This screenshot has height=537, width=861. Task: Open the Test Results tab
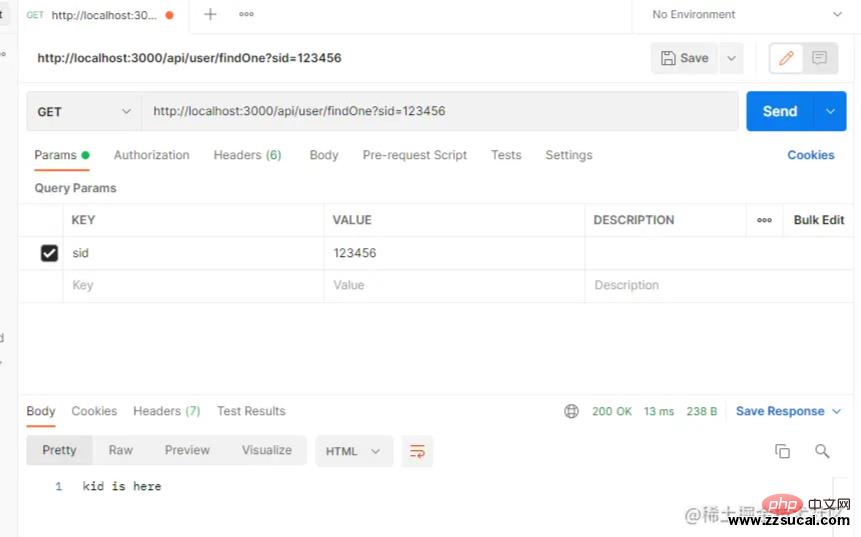[x=251, y=411]
